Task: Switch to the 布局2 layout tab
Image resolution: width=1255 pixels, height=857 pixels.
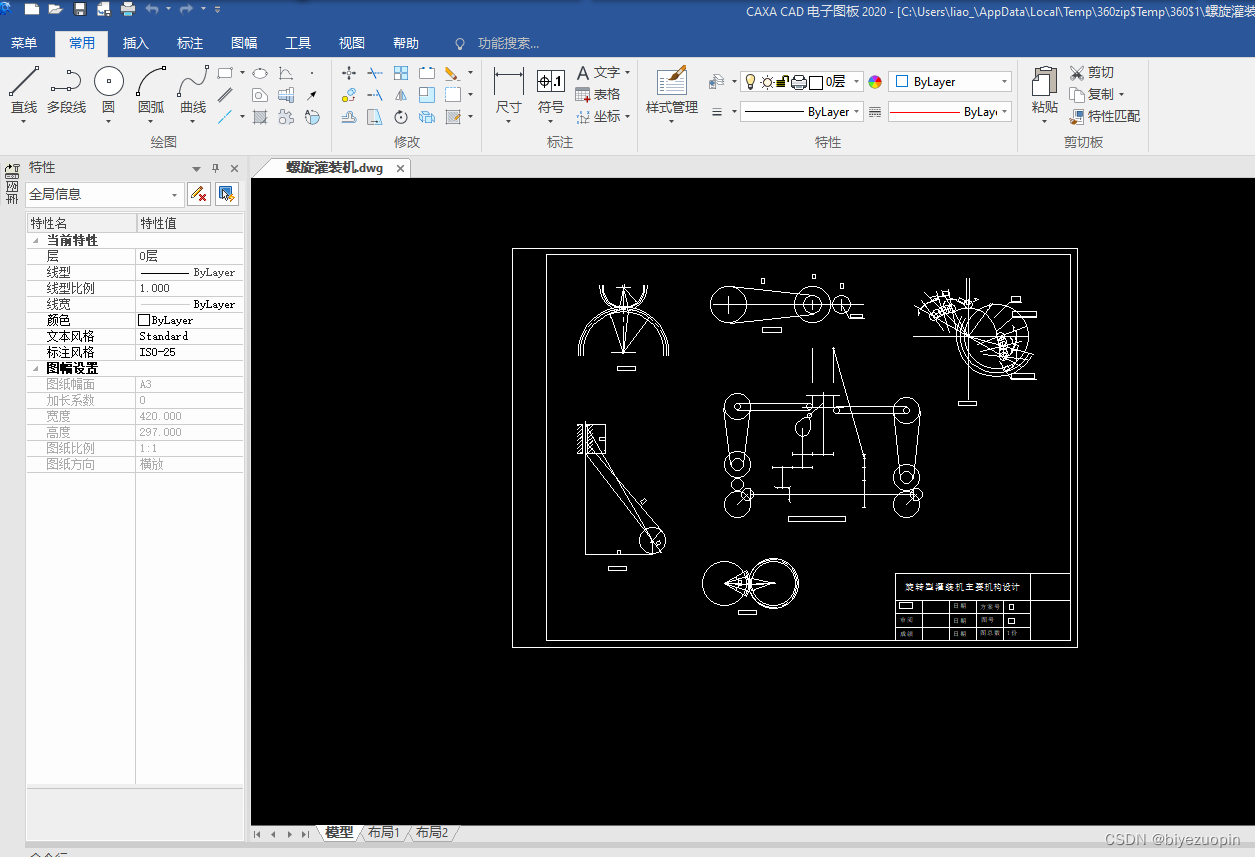Action: tap(432, 832)
